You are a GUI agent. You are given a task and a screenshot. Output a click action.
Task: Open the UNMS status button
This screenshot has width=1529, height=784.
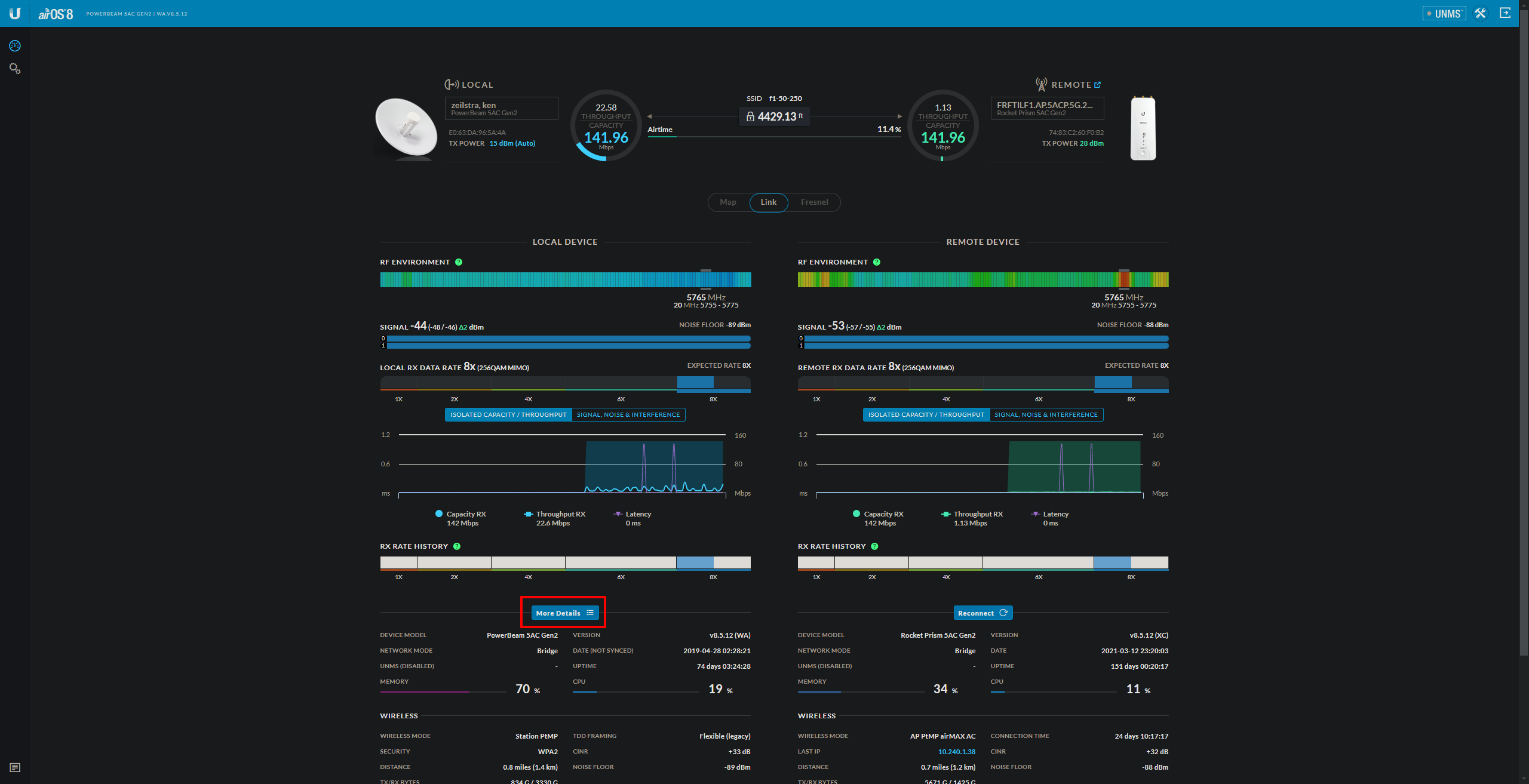point(1444,13)
